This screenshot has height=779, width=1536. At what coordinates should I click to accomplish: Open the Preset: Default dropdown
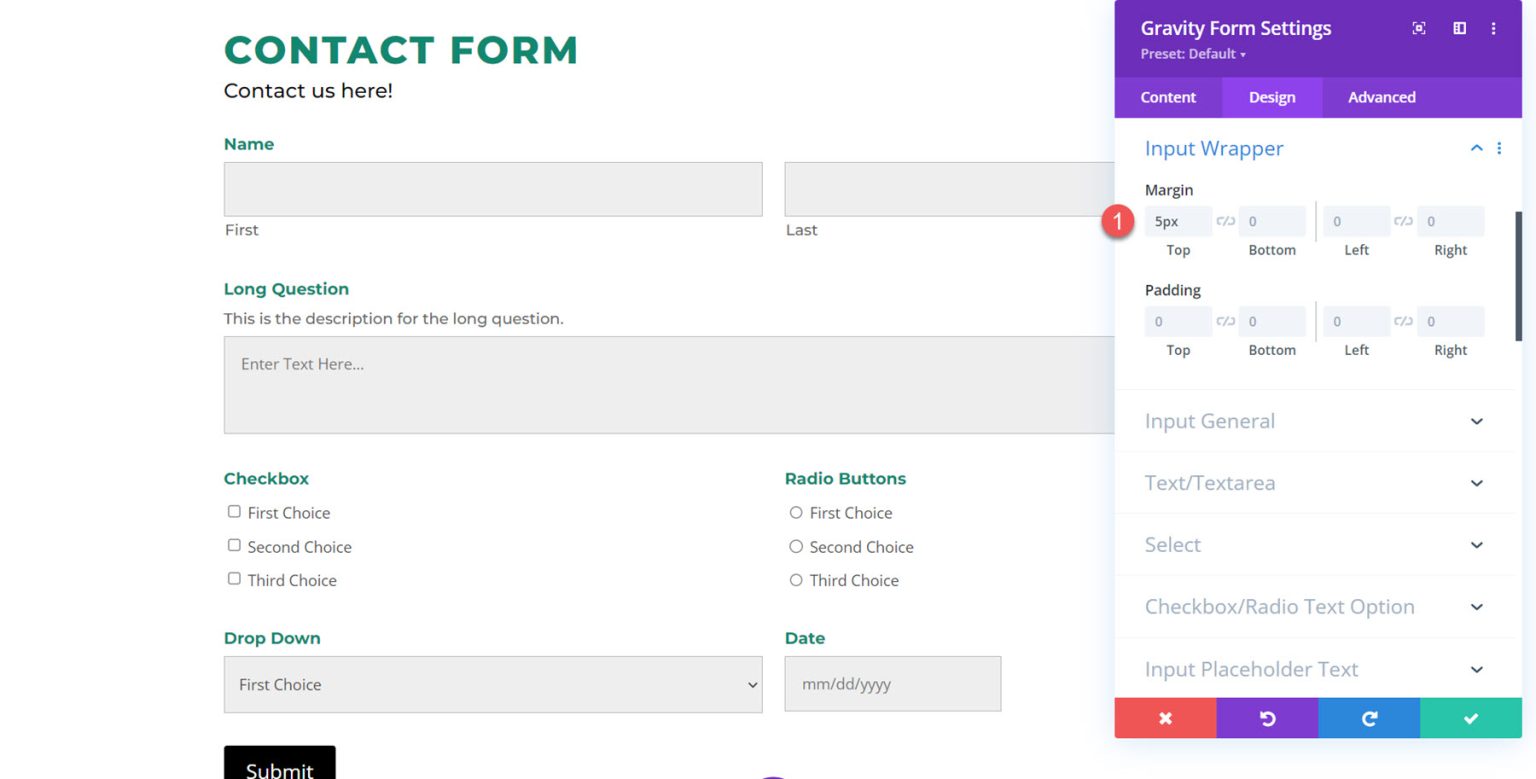[x=1193, y=54]
